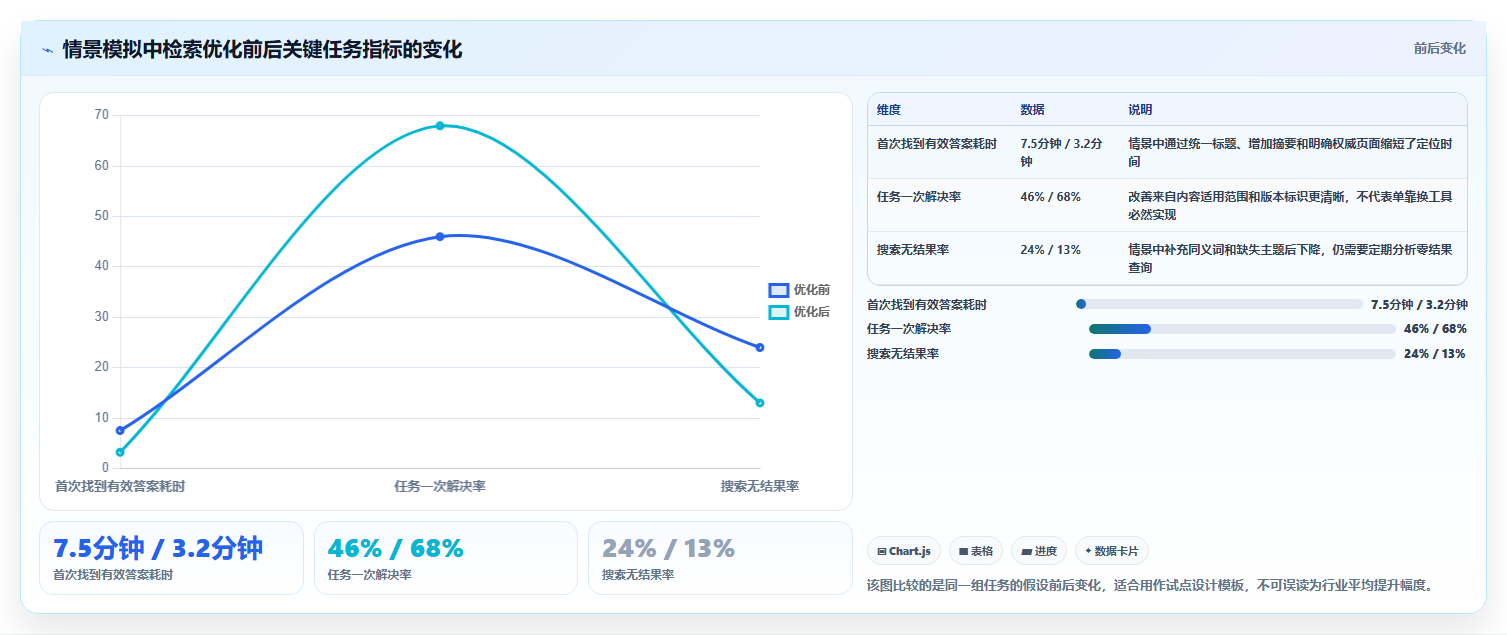Click the x-axis label 首次找到有效答案耗时
This screenshot has width=1507, height=635.
coord(120,487)
